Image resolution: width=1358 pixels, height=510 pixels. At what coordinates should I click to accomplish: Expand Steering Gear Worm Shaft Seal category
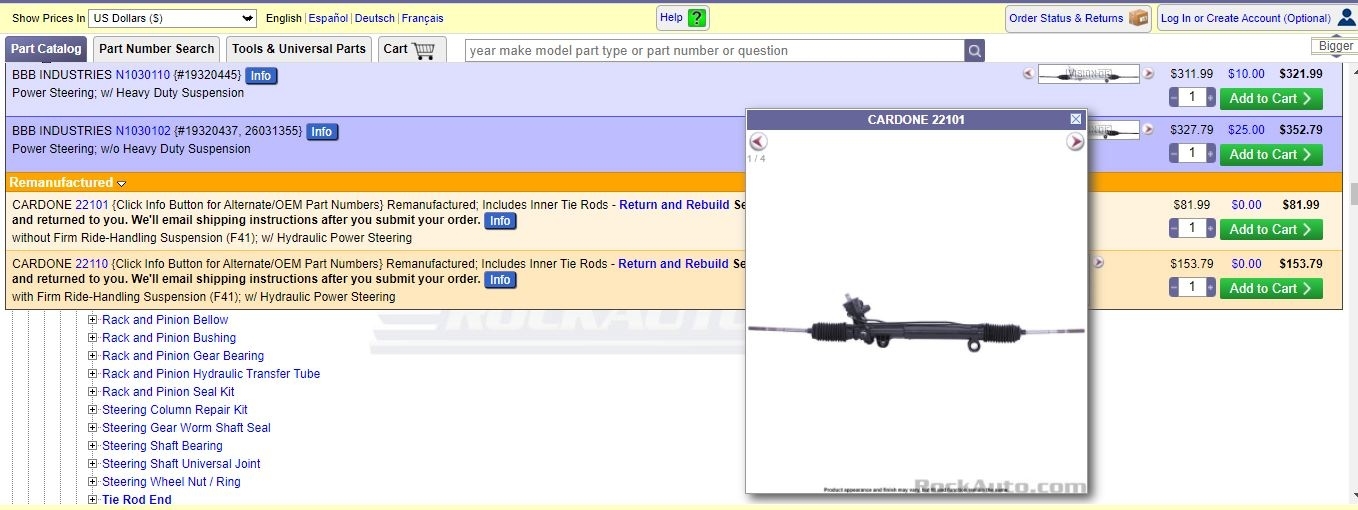93,428
